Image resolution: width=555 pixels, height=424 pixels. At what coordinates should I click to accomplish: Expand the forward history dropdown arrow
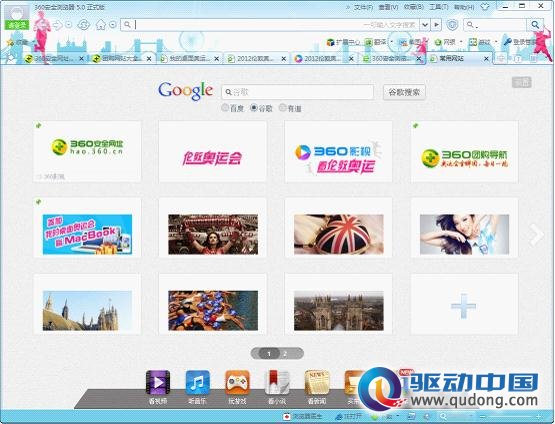point(69,24)
